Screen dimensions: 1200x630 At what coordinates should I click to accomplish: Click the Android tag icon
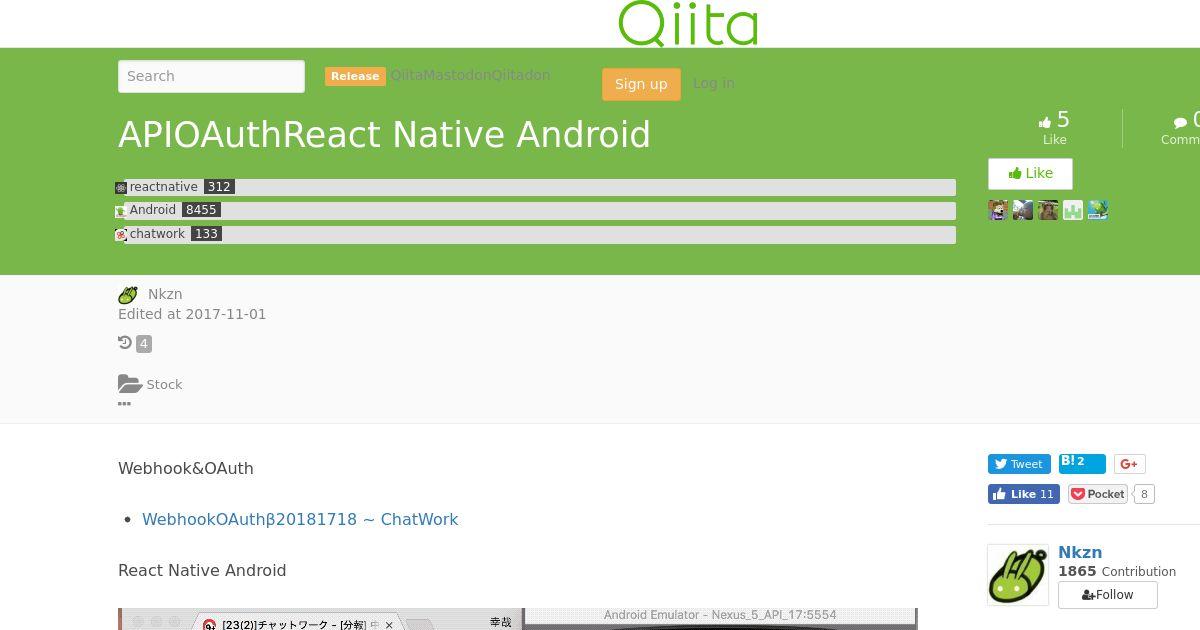coord(121,211)
